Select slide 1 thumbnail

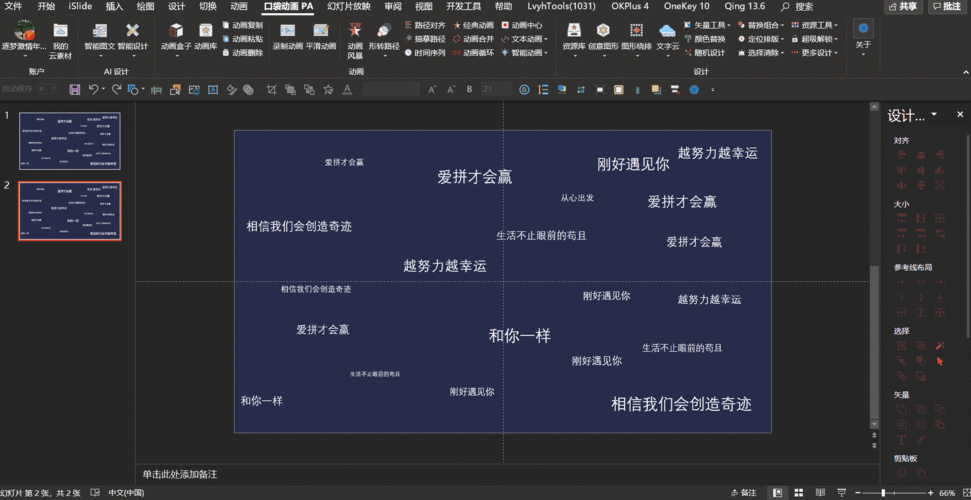click(69, 141)
